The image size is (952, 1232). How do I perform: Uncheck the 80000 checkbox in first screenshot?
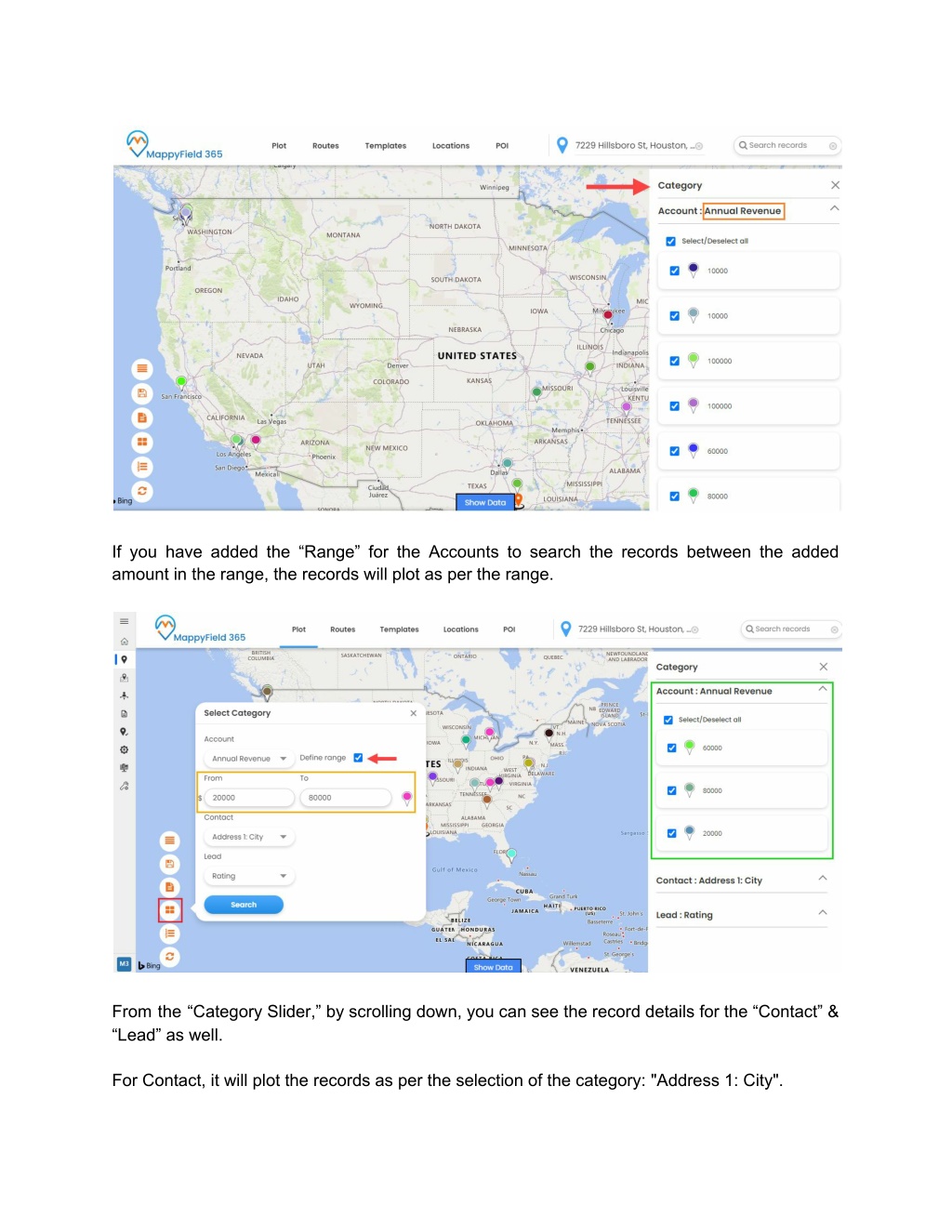(x=675, y=497)
